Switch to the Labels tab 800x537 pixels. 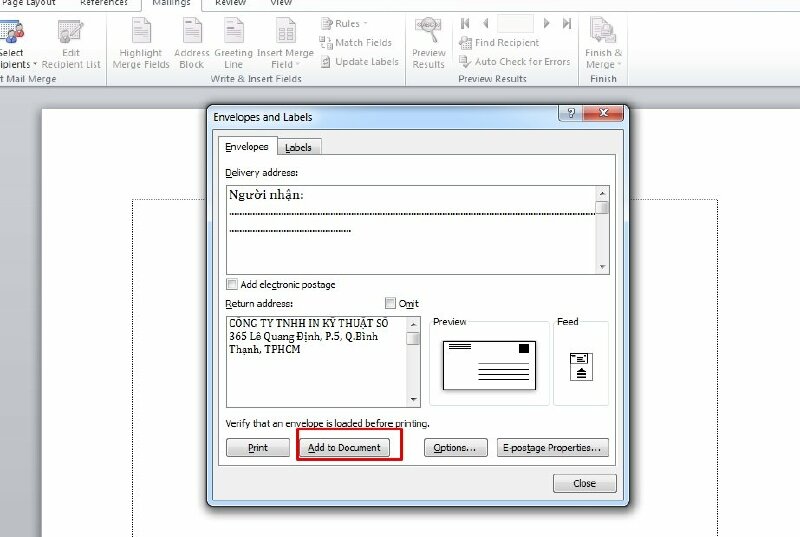[x=299, y=147]
